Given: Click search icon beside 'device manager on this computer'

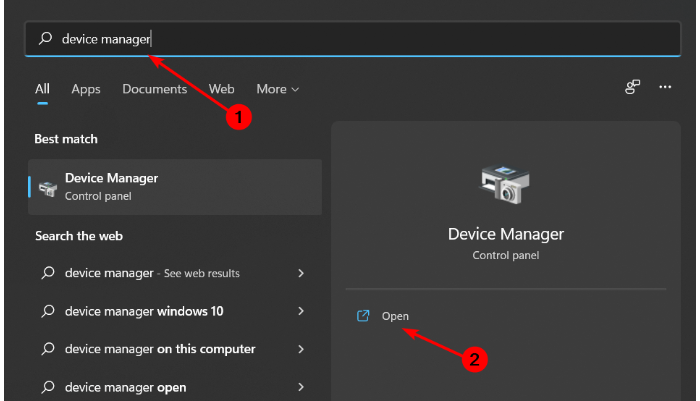Looking at the screenshot, I should (x=48, y=349).
